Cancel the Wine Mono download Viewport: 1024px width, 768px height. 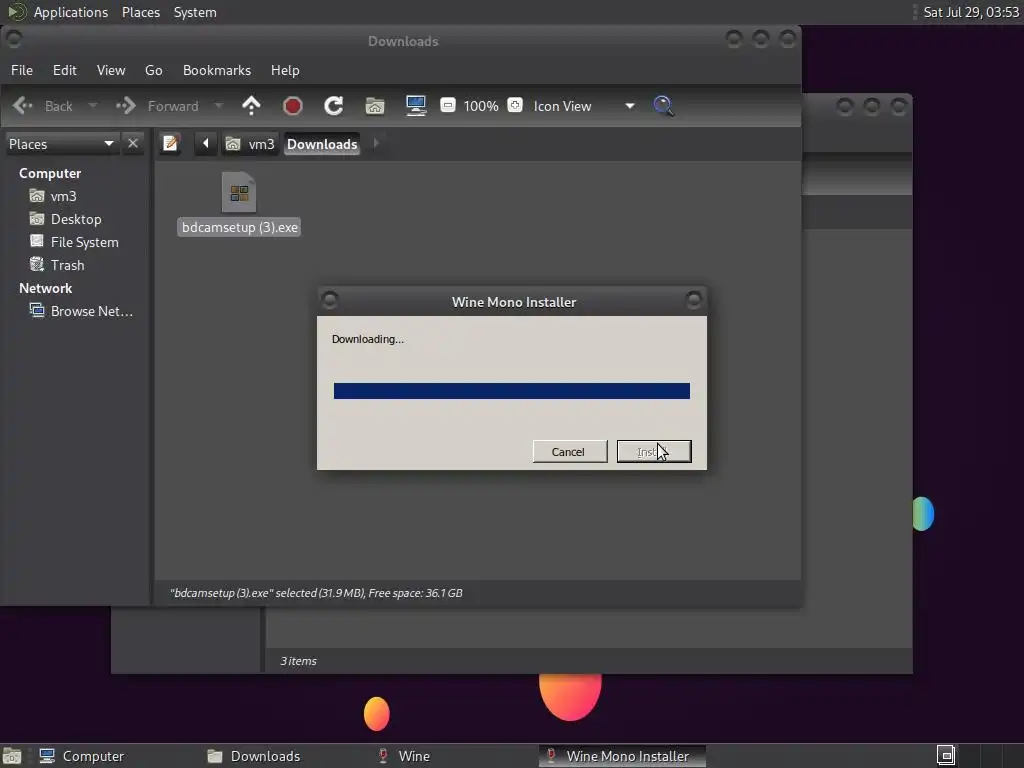coord(569,451)
